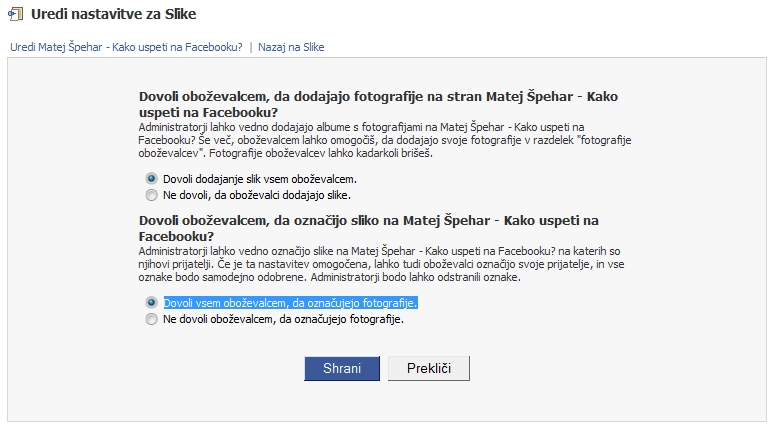Screen dimensions: 770x426
Task: Pick radio circle "Ne dovoli oboževalcem, da označujejo fotografije"
Action: (x=151, y=319)
